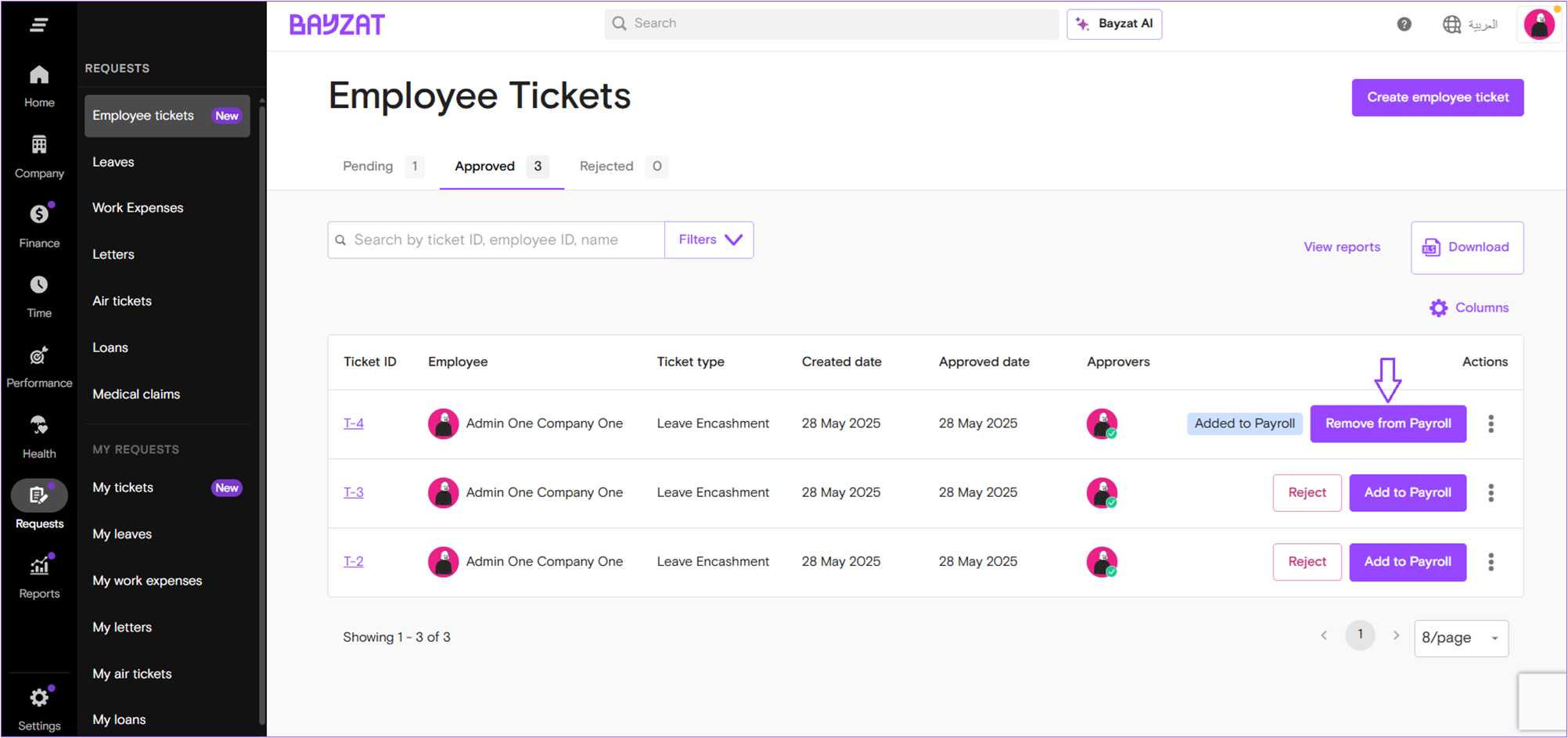Open the help question mark icon
Viewport: 1568px width, 738px height.
(1404, 24)
